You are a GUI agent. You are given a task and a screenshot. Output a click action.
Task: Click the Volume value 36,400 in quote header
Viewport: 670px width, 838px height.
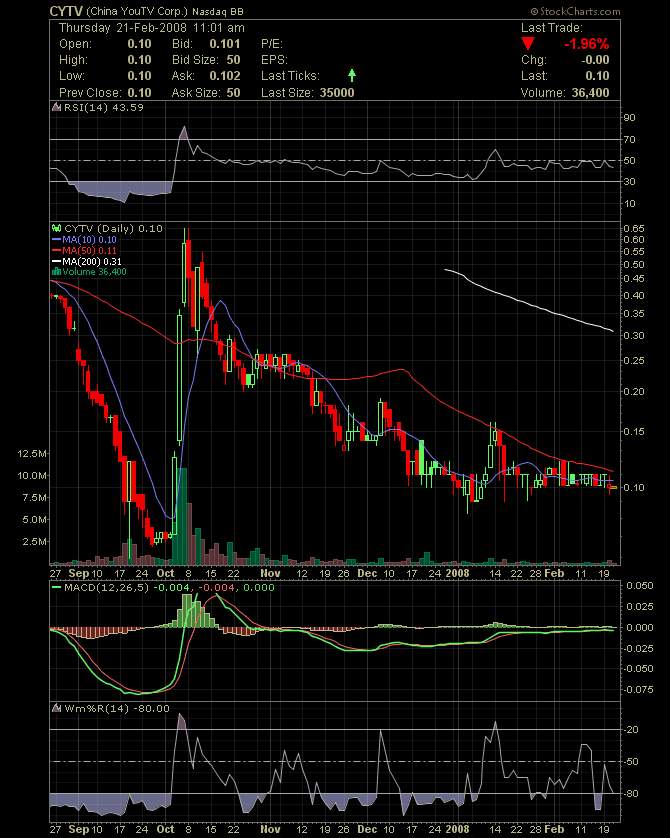tap(590, 92)
